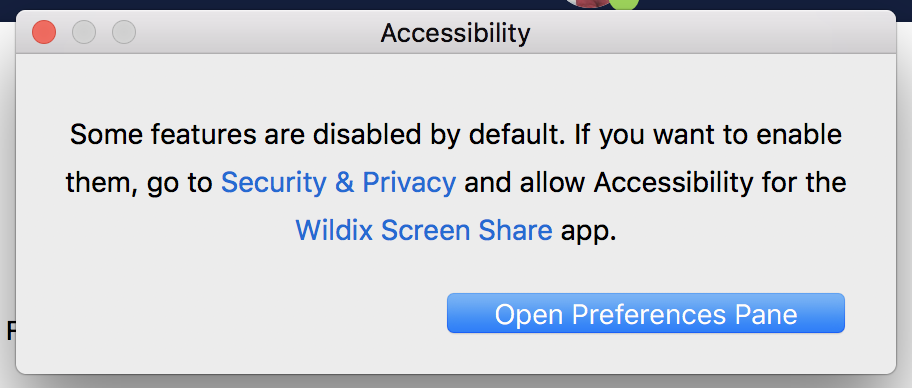Open the Security & Privacy link
This screenshot has width=912, height=388.
[x=339, y=183]
